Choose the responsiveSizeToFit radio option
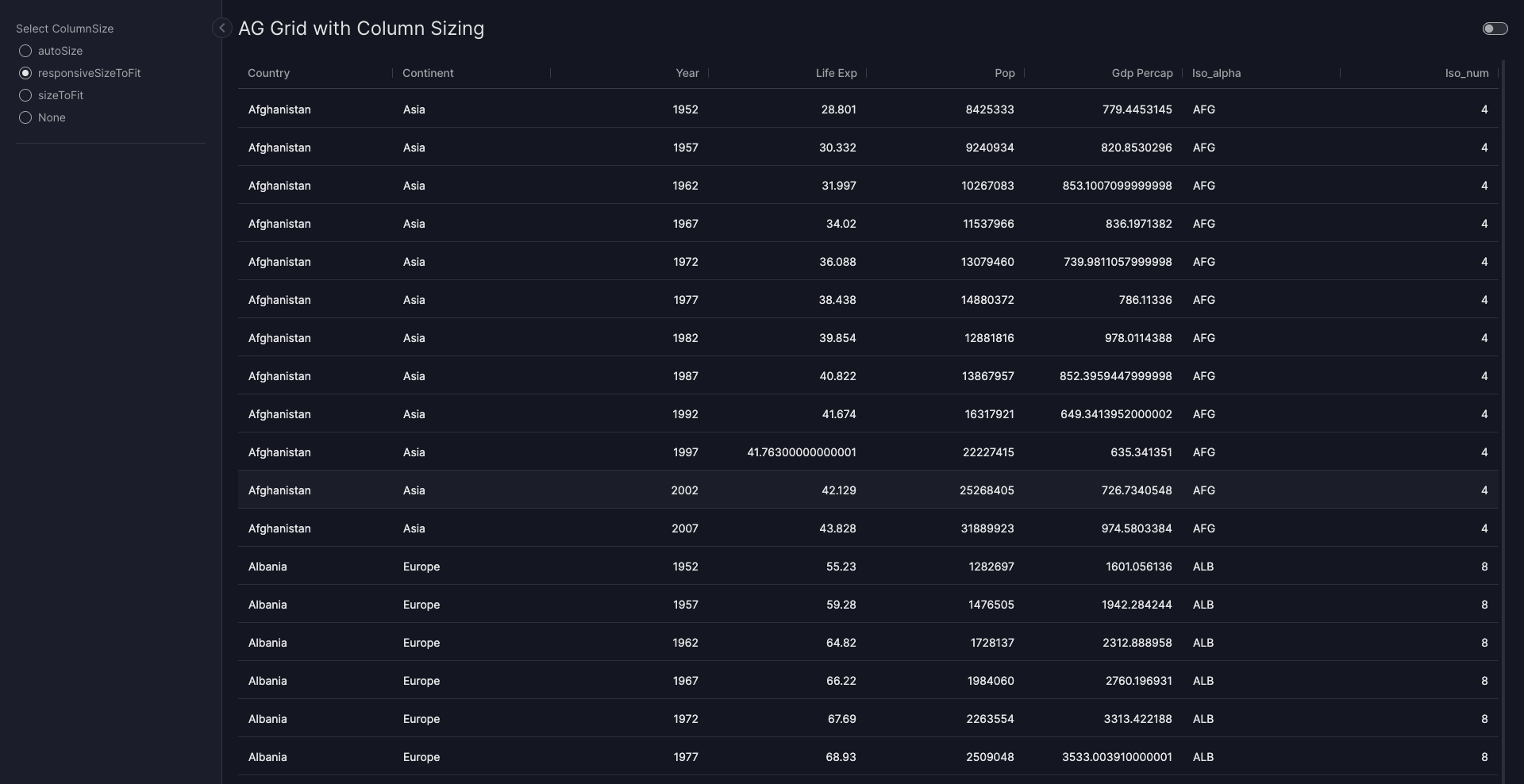1524x784 pixels. pos(25,73)
